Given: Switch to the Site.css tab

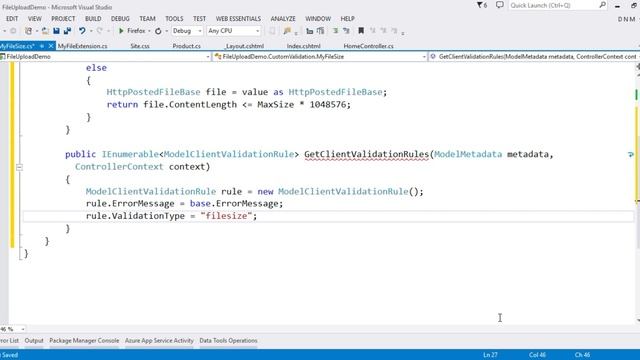Looking at the screenshot, I should point(140,46).
